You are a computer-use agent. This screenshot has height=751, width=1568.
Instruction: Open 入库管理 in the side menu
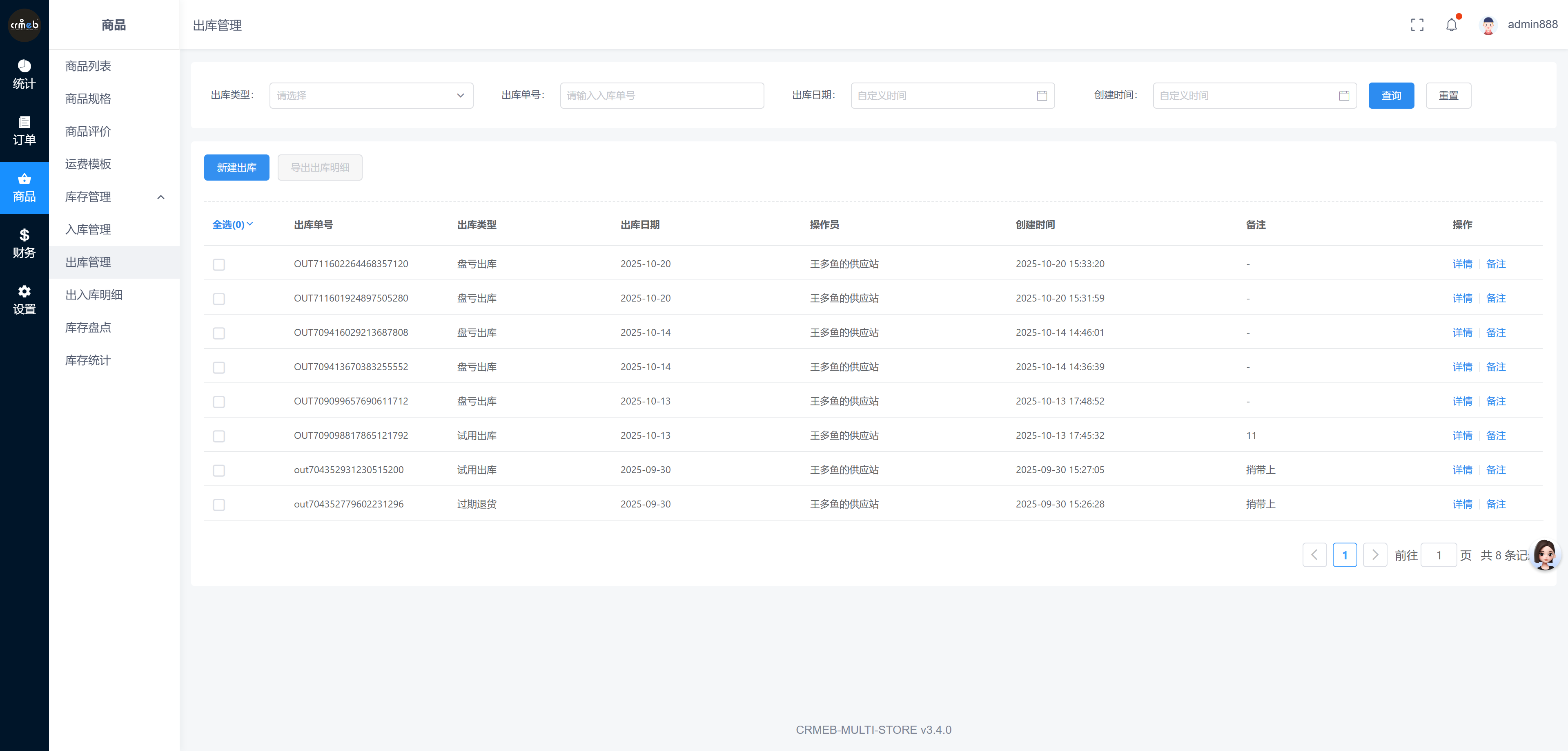(88, 230)
